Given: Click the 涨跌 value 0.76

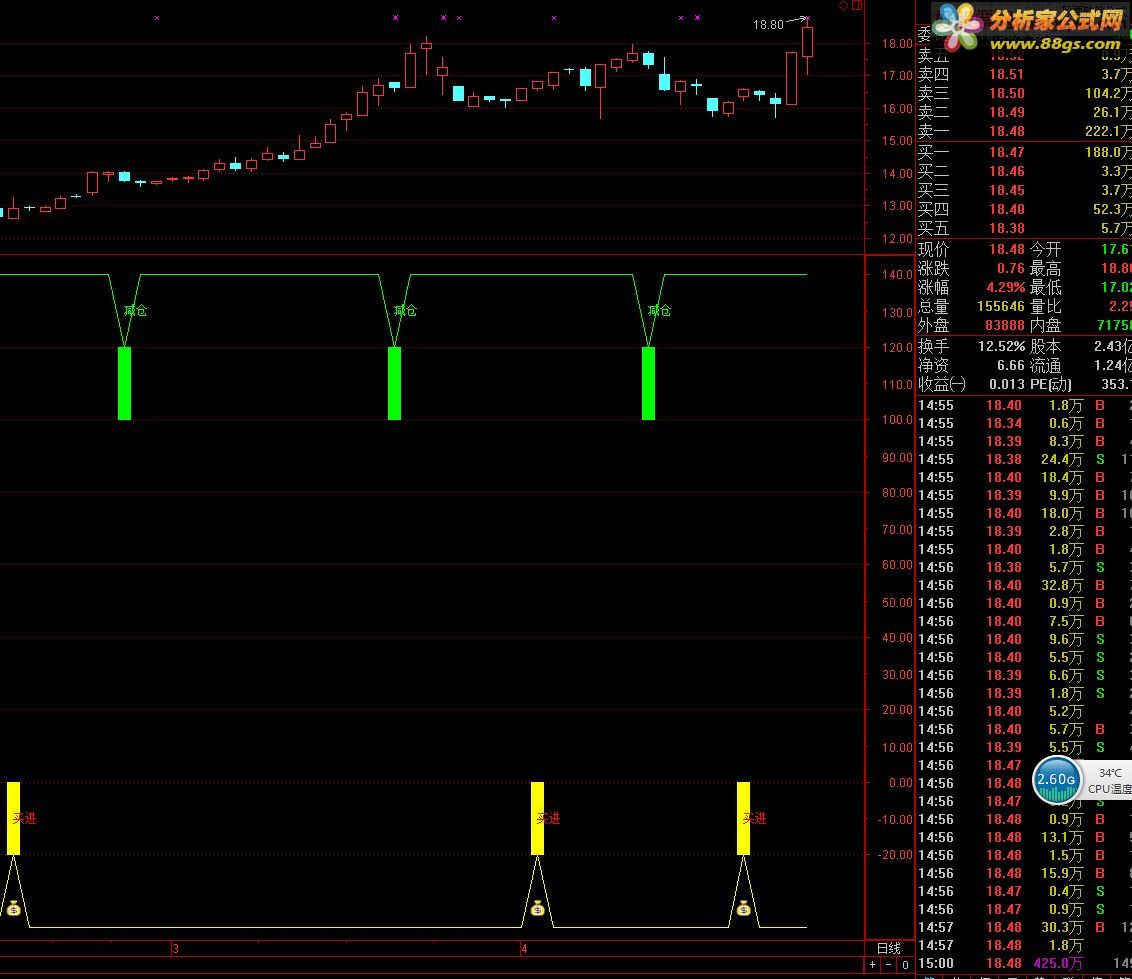Looking at the screenshot, I should click(1011, 269).
